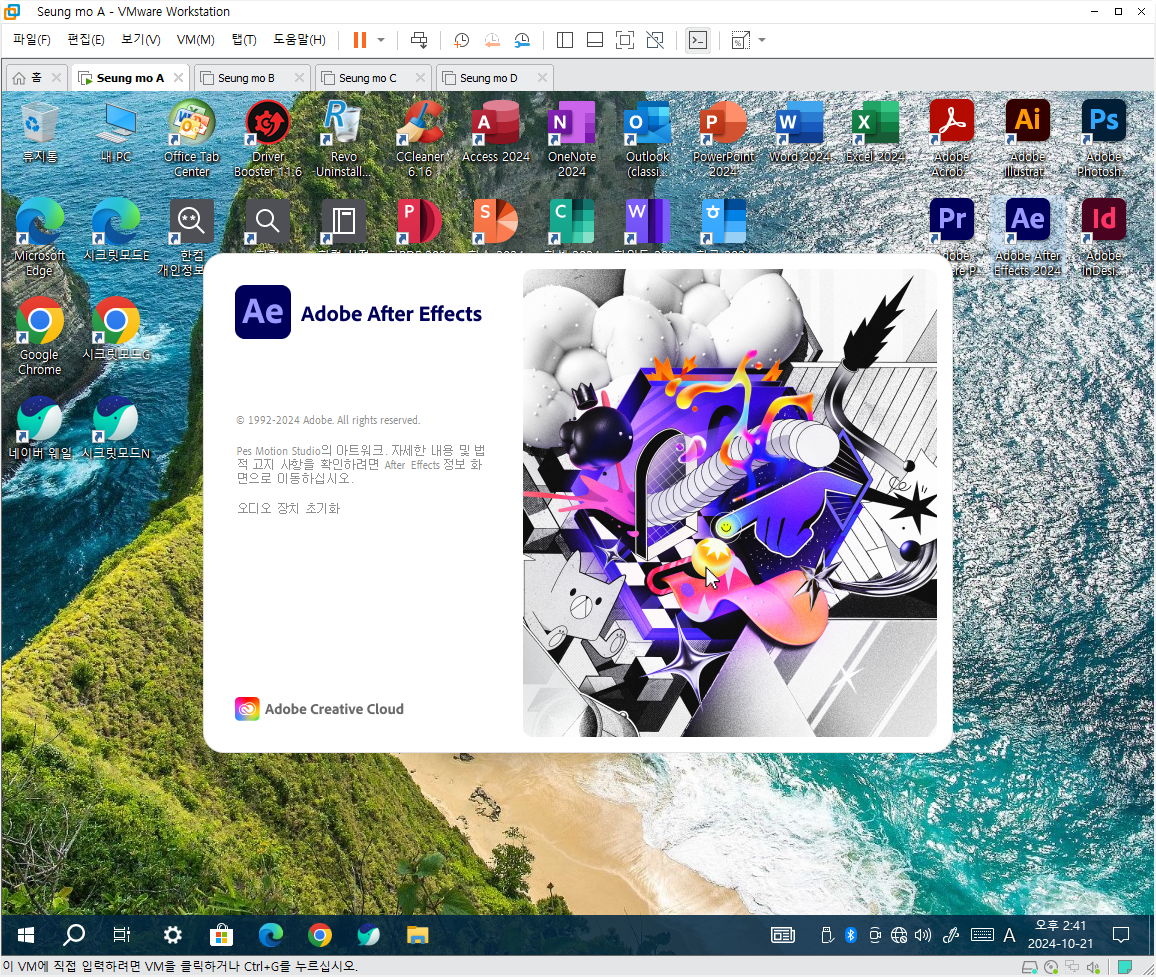
Task: Expand stretch display dropdown arrow
Action: pyautogui.click(x=762, y=40)
